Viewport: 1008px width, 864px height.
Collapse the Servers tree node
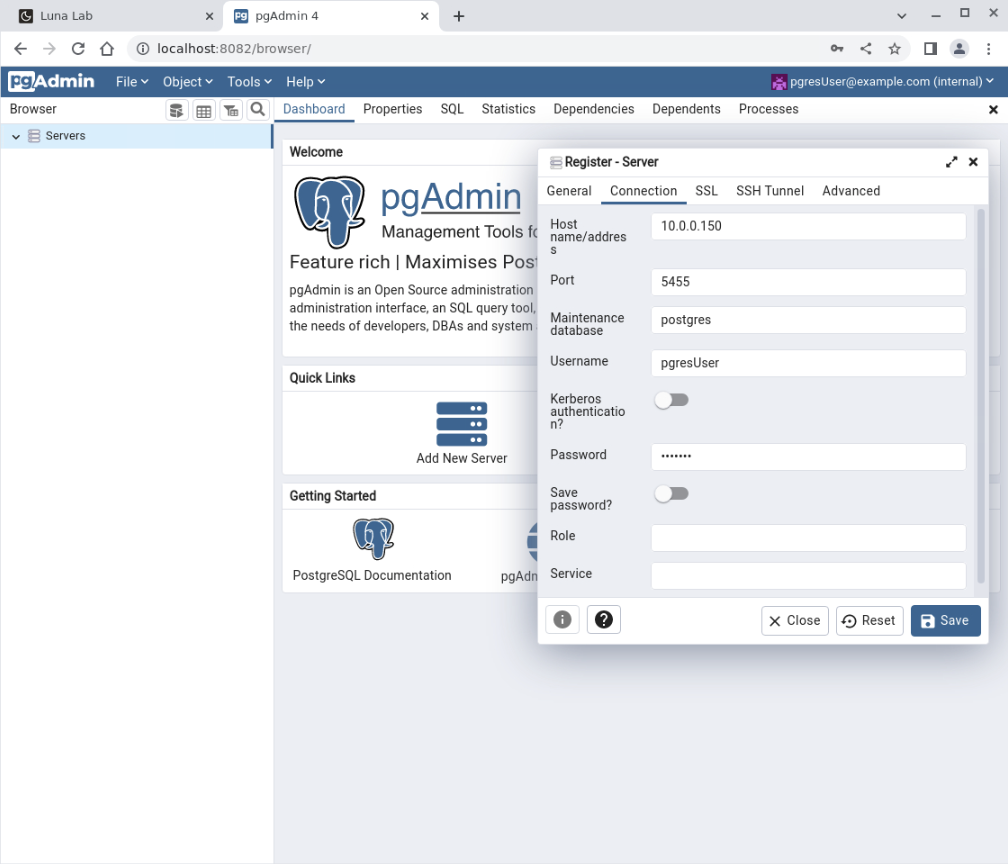point(16,136)
